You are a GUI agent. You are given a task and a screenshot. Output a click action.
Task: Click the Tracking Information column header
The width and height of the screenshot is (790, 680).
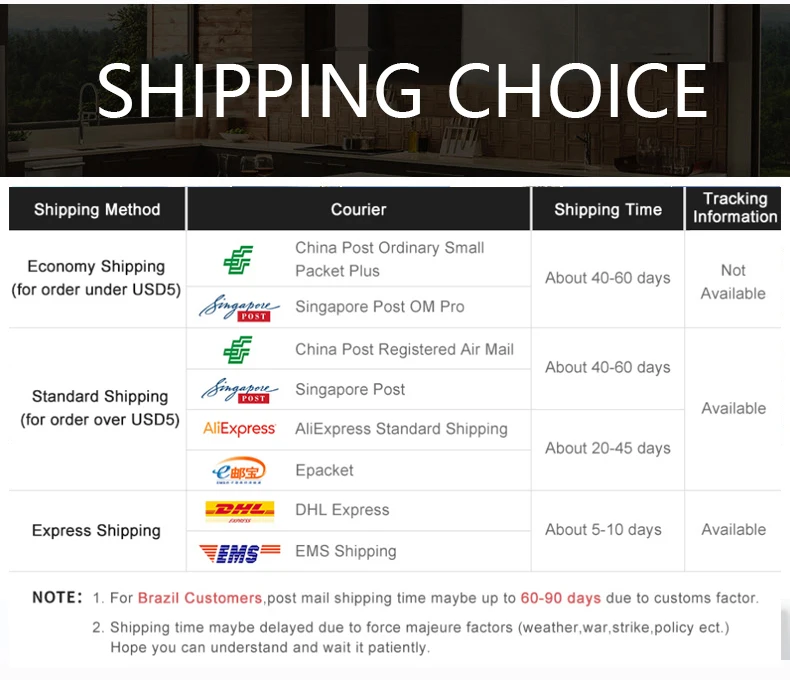click(x=735, y=208)
